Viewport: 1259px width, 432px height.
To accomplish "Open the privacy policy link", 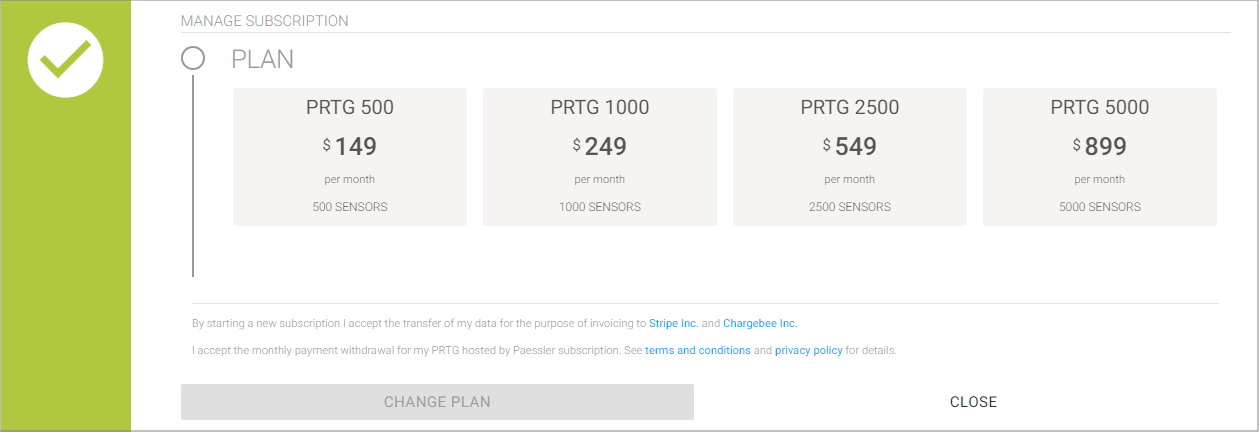I will (809, 351).
